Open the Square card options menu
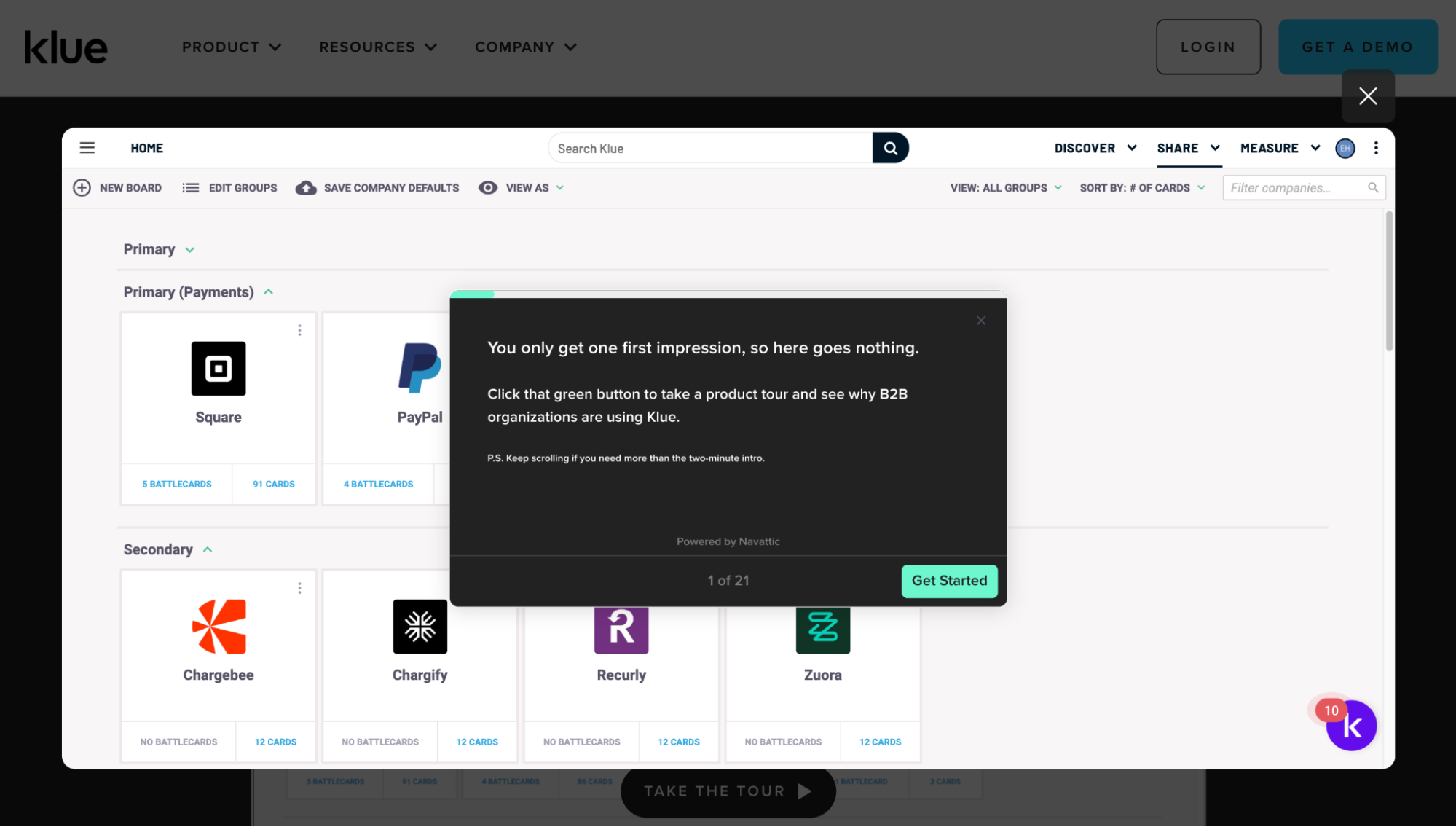 point(299,330)
